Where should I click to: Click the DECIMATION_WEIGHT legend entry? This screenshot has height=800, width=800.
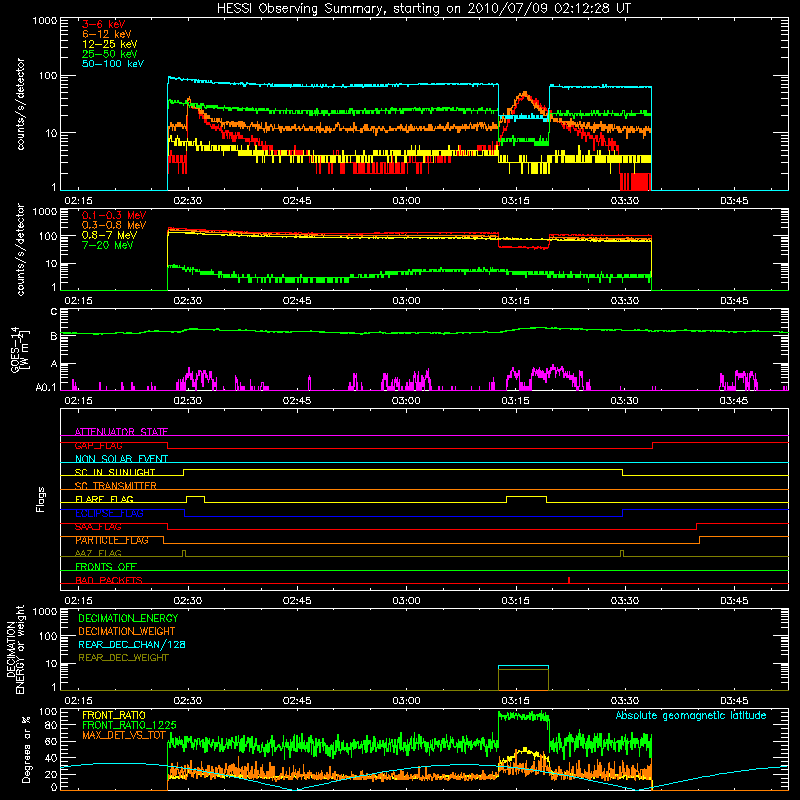[x=127, y=632]
